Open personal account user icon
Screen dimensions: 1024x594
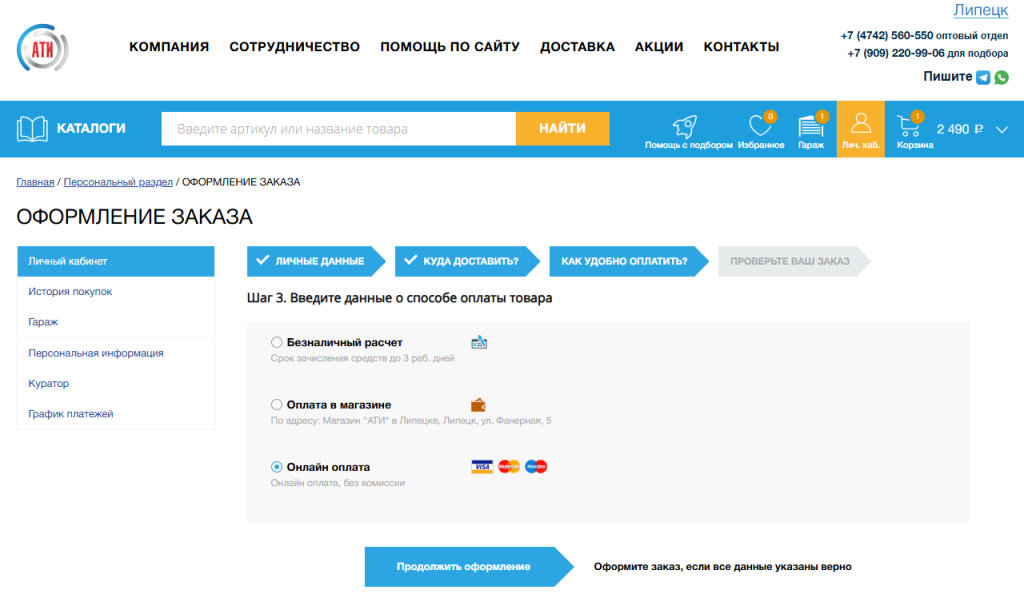[x=860, y=125]
